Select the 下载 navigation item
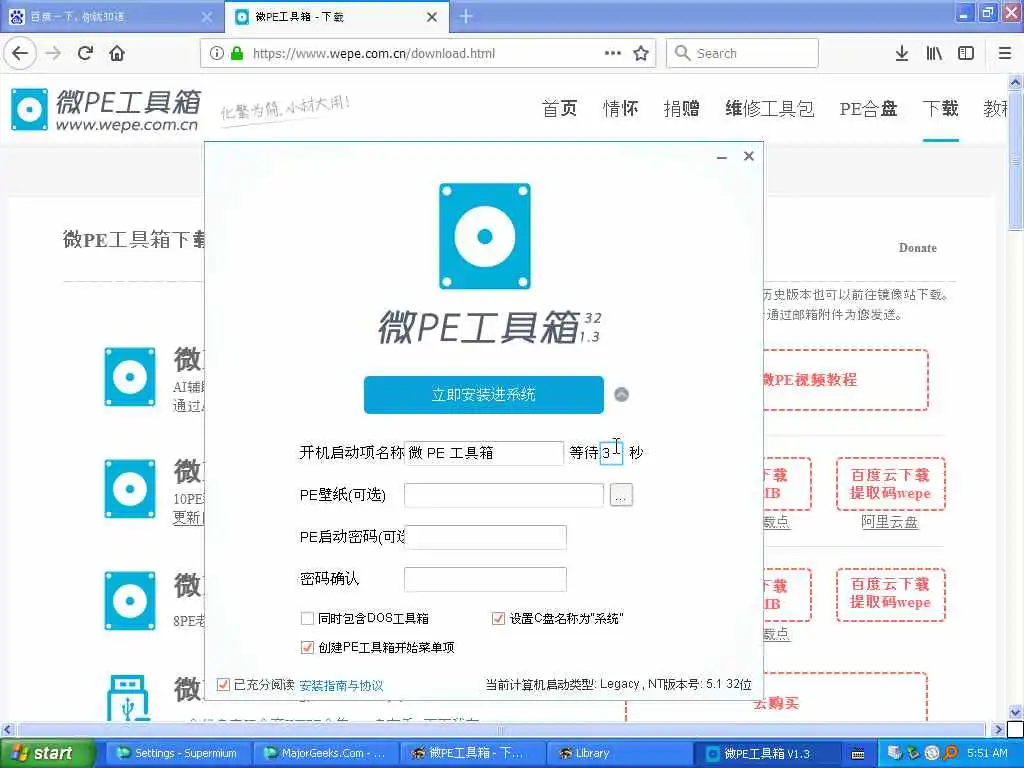The width and height of the screenshot is (1024, 768). pos(940,108)
